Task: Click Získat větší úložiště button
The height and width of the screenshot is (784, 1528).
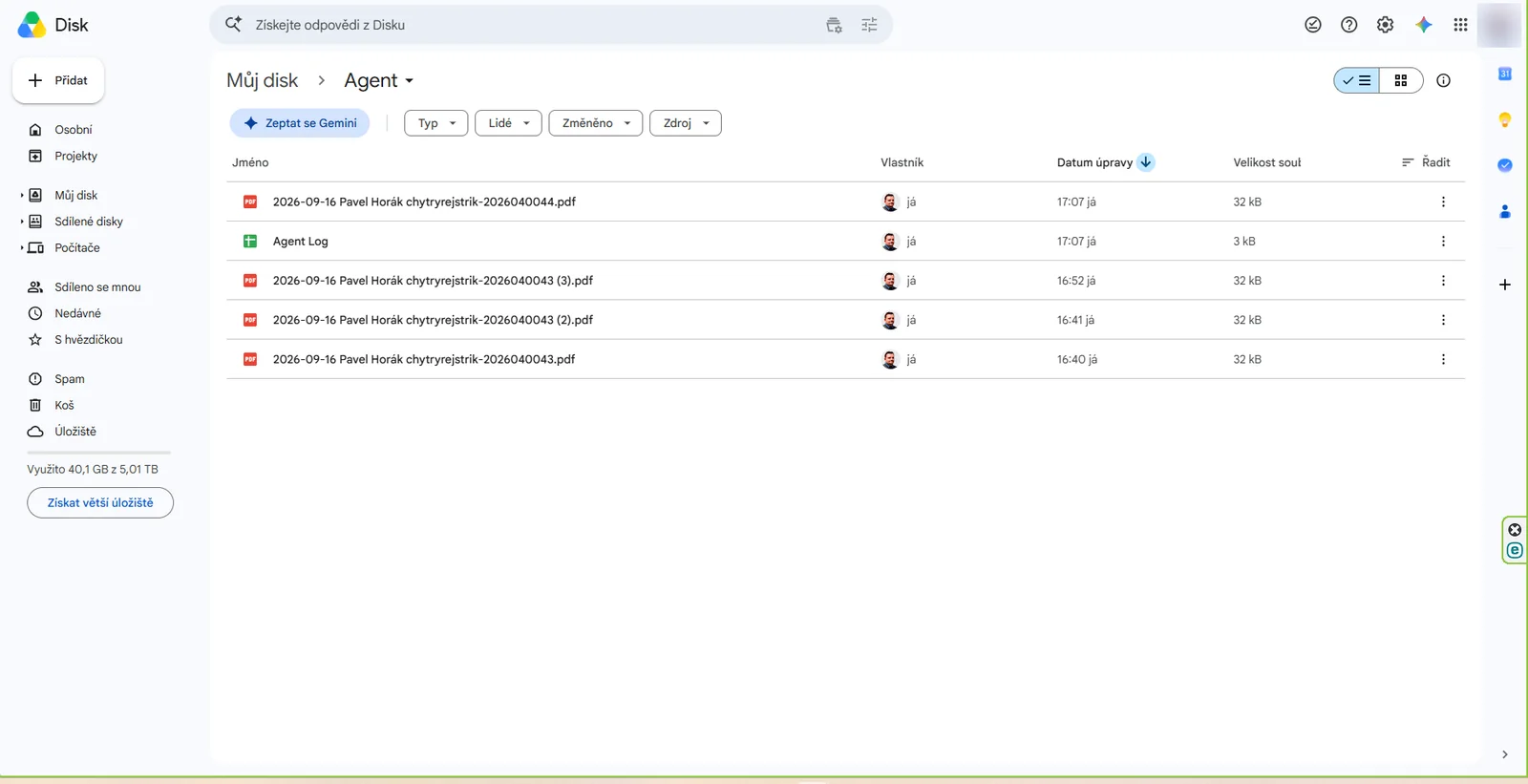Action: (x=100, y=502)
